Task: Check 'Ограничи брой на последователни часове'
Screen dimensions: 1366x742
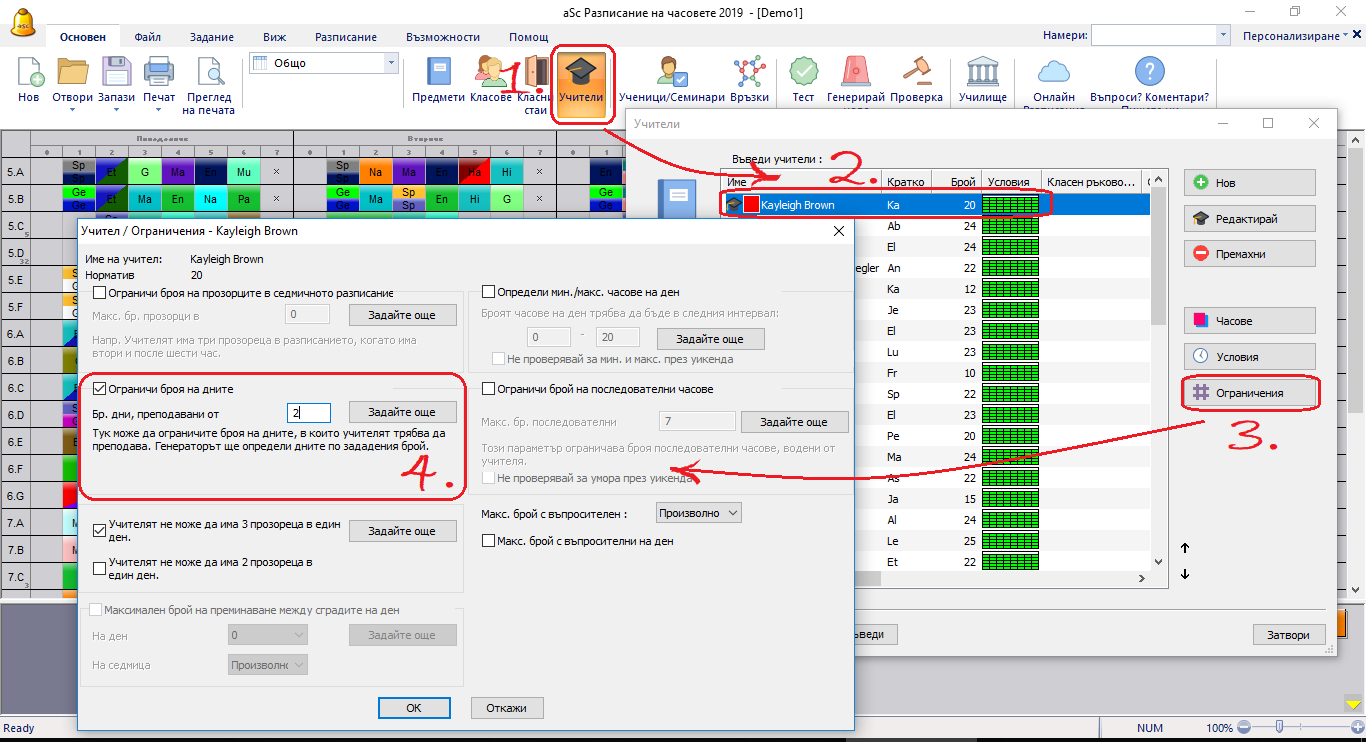Action: pos(489,389)
